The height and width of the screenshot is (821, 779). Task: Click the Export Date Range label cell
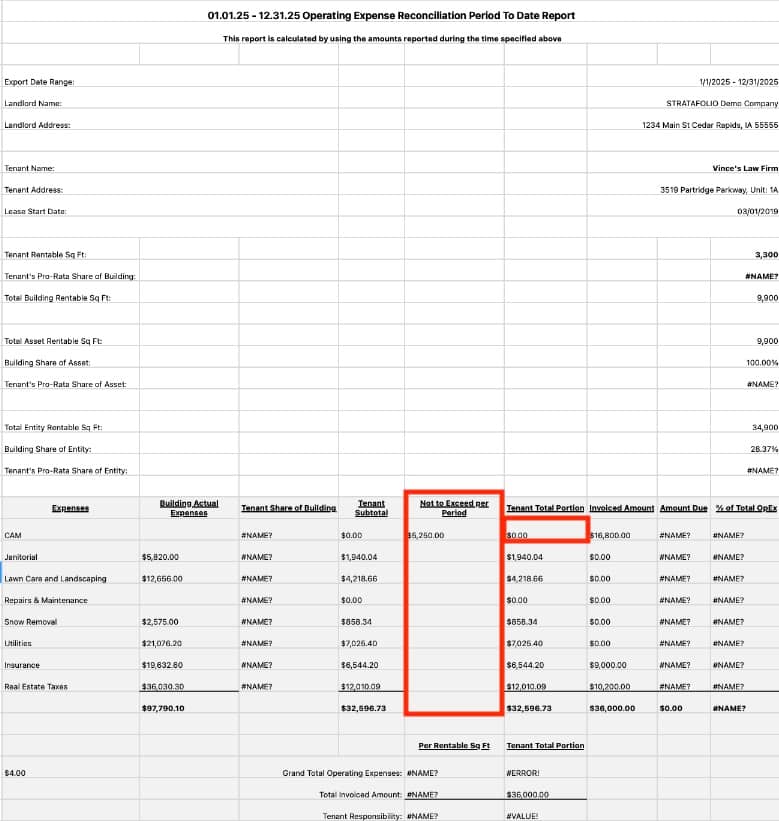[40, 82]
